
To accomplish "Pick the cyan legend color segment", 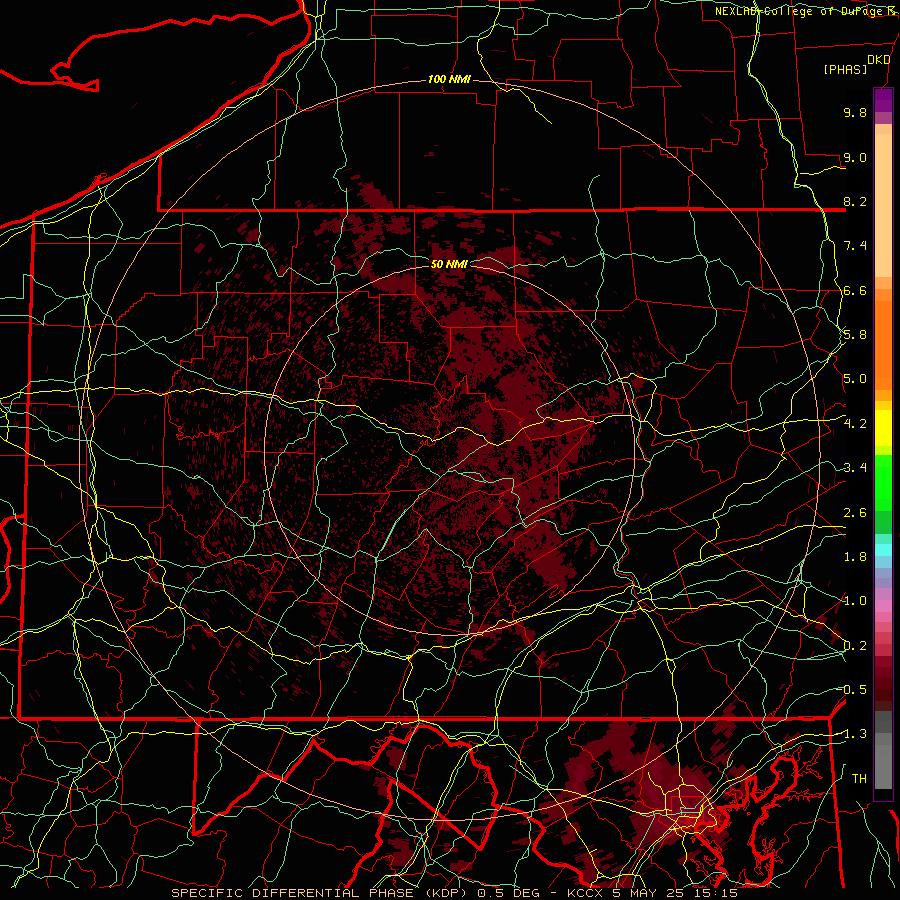I will (883, 550).
